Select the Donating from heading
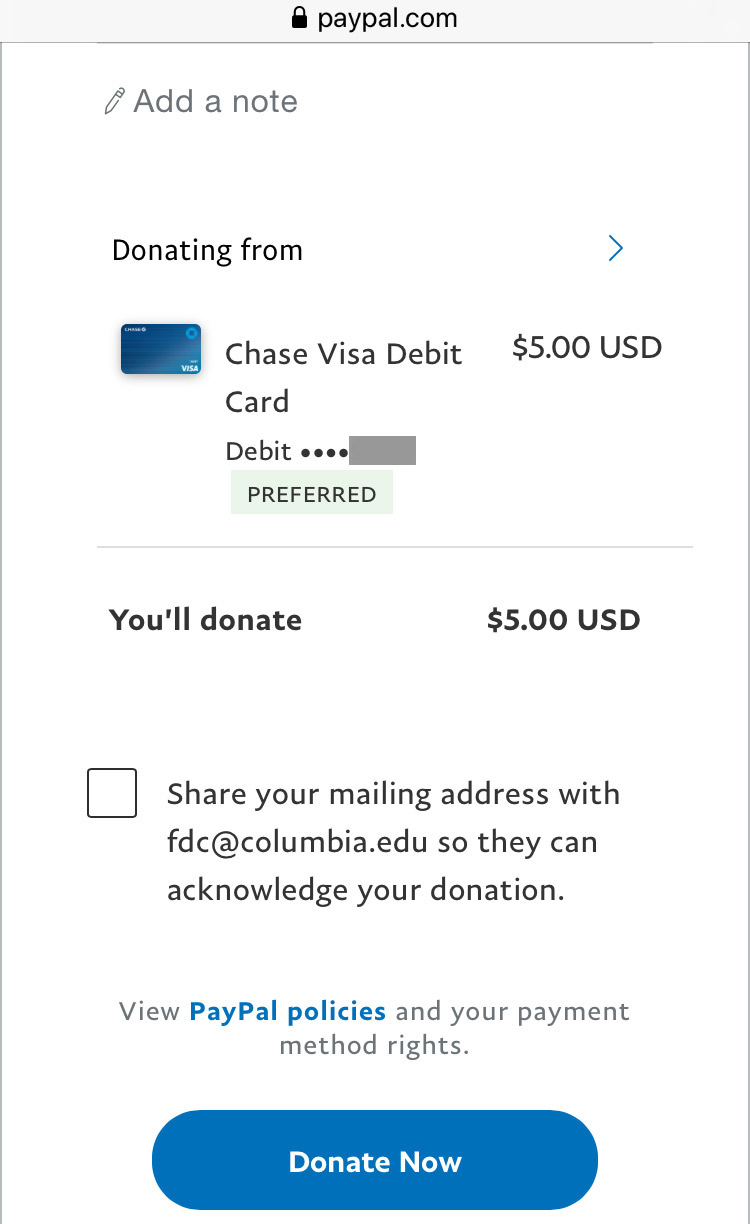750x1224 pixels. pyautogui.click(x=207, y=250)
